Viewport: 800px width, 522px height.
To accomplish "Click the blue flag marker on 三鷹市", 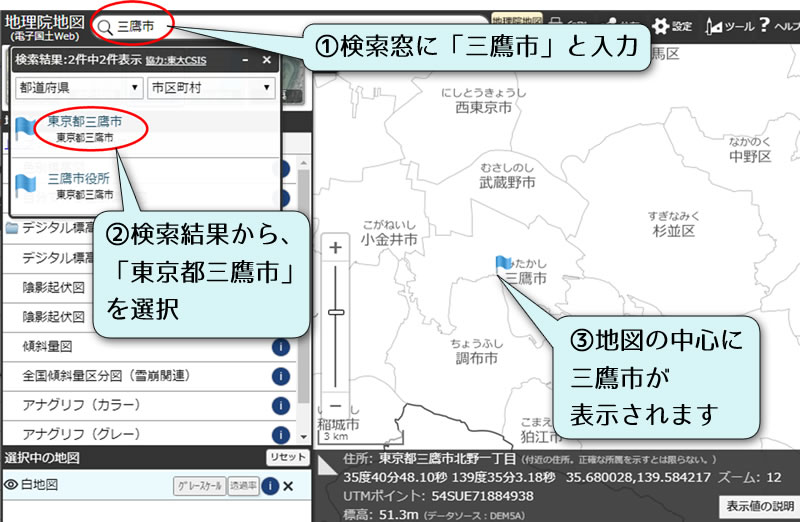I will pos(503,265).
